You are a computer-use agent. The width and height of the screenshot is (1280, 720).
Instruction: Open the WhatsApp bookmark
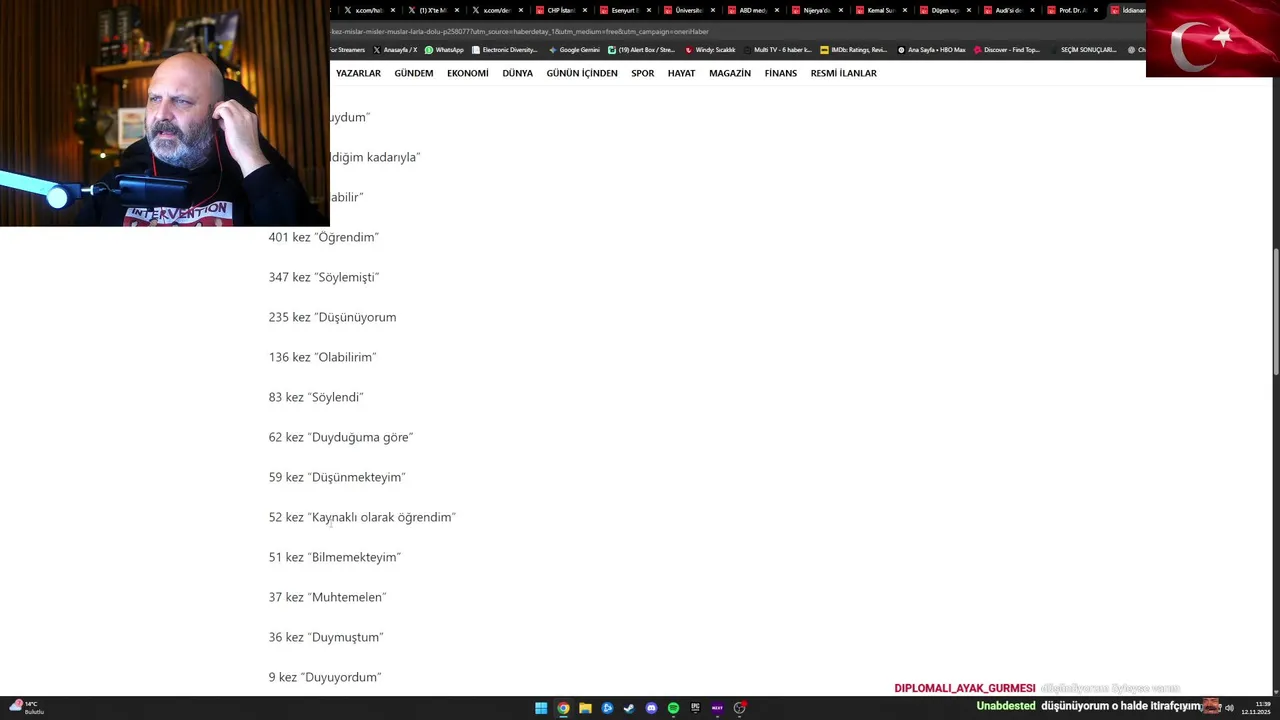coord(444,50)
